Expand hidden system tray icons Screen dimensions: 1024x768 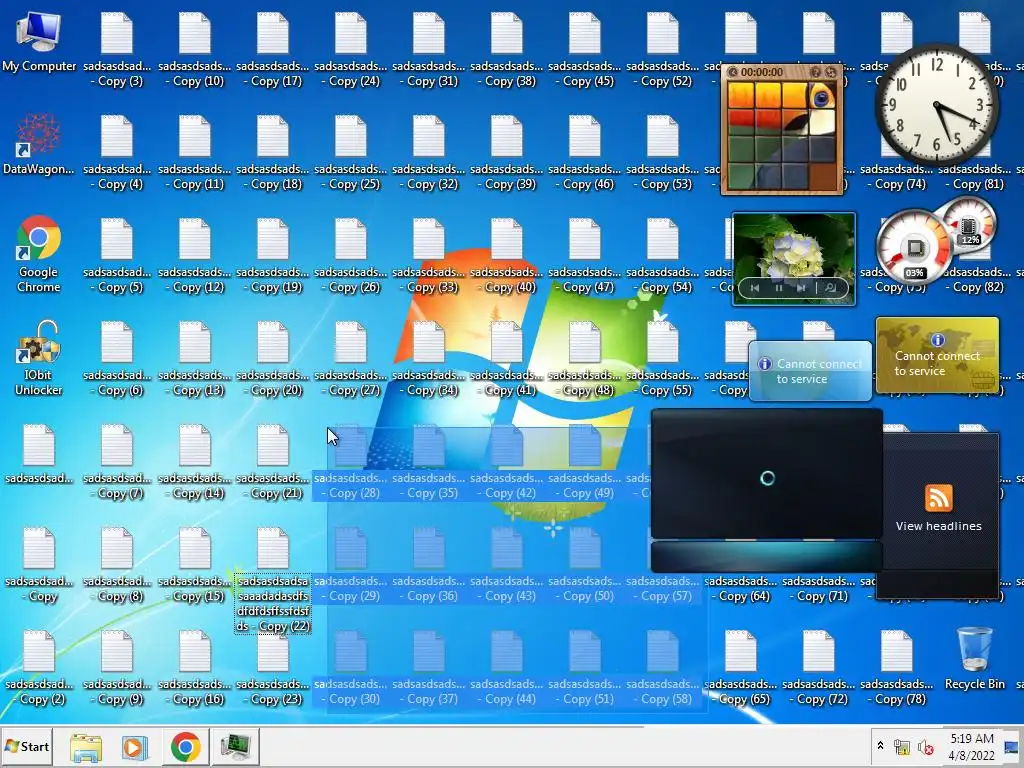pos(880,746)
